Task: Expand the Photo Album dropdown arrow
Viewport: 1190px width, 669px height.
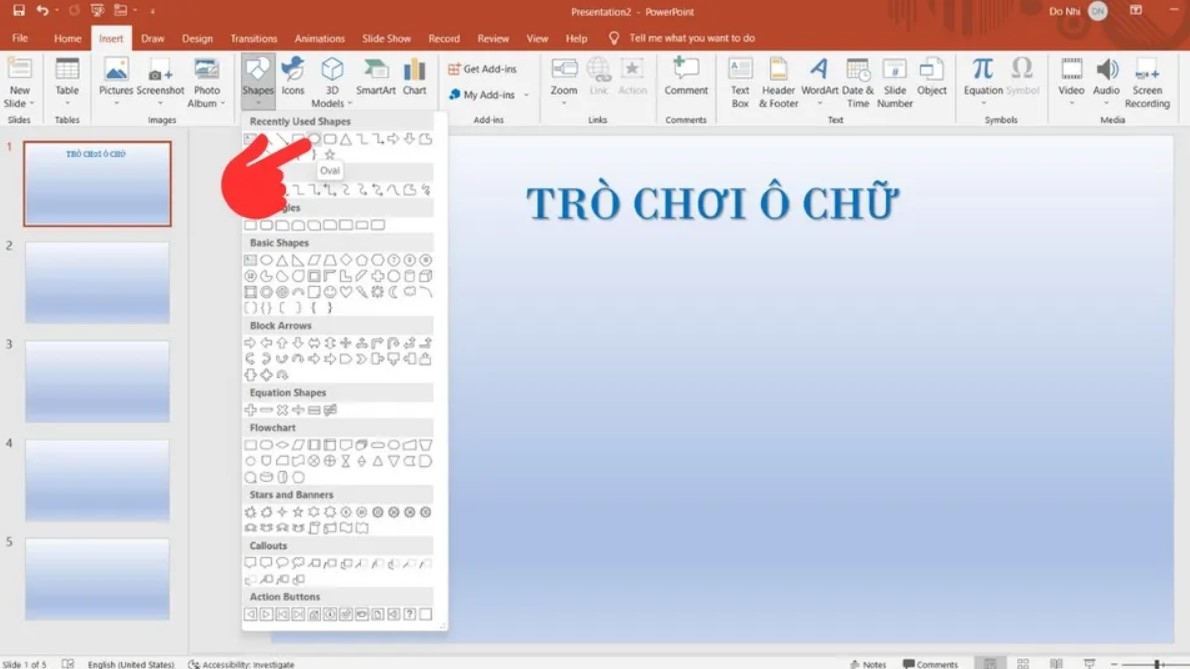Action: point(222,104)
